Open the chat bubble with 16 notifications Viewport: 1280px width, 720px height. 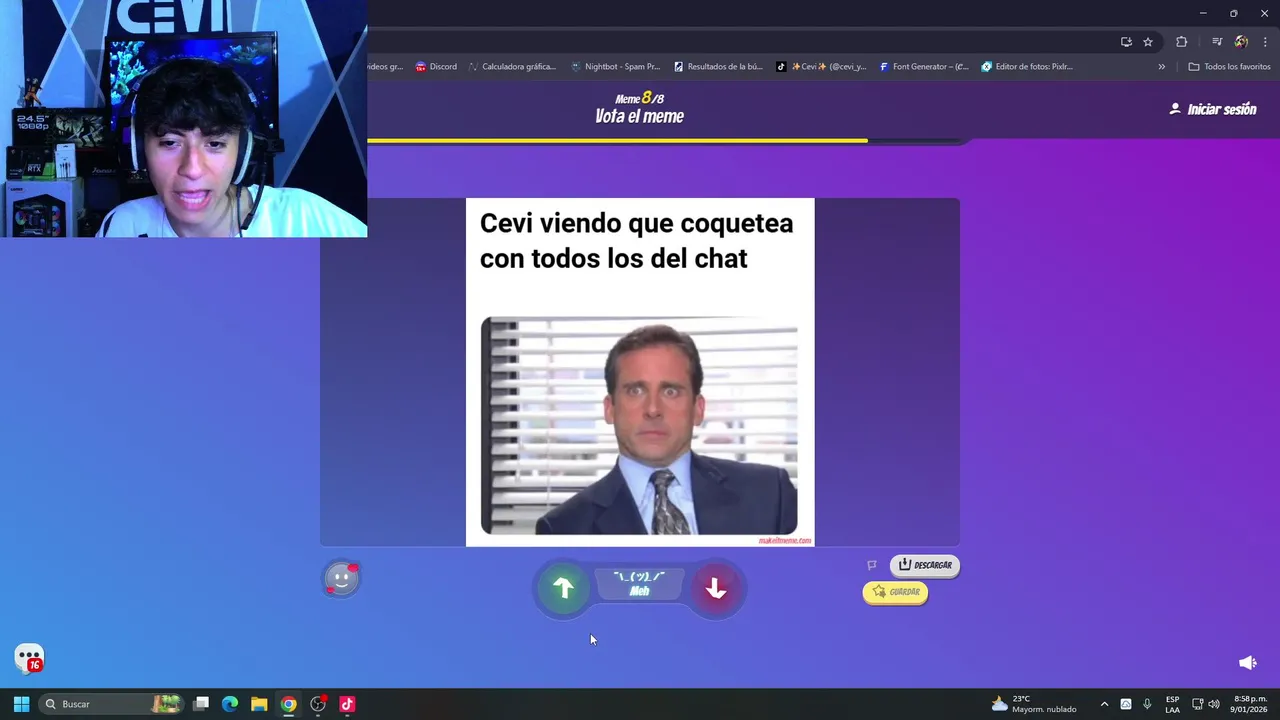(x=30, y=658)
